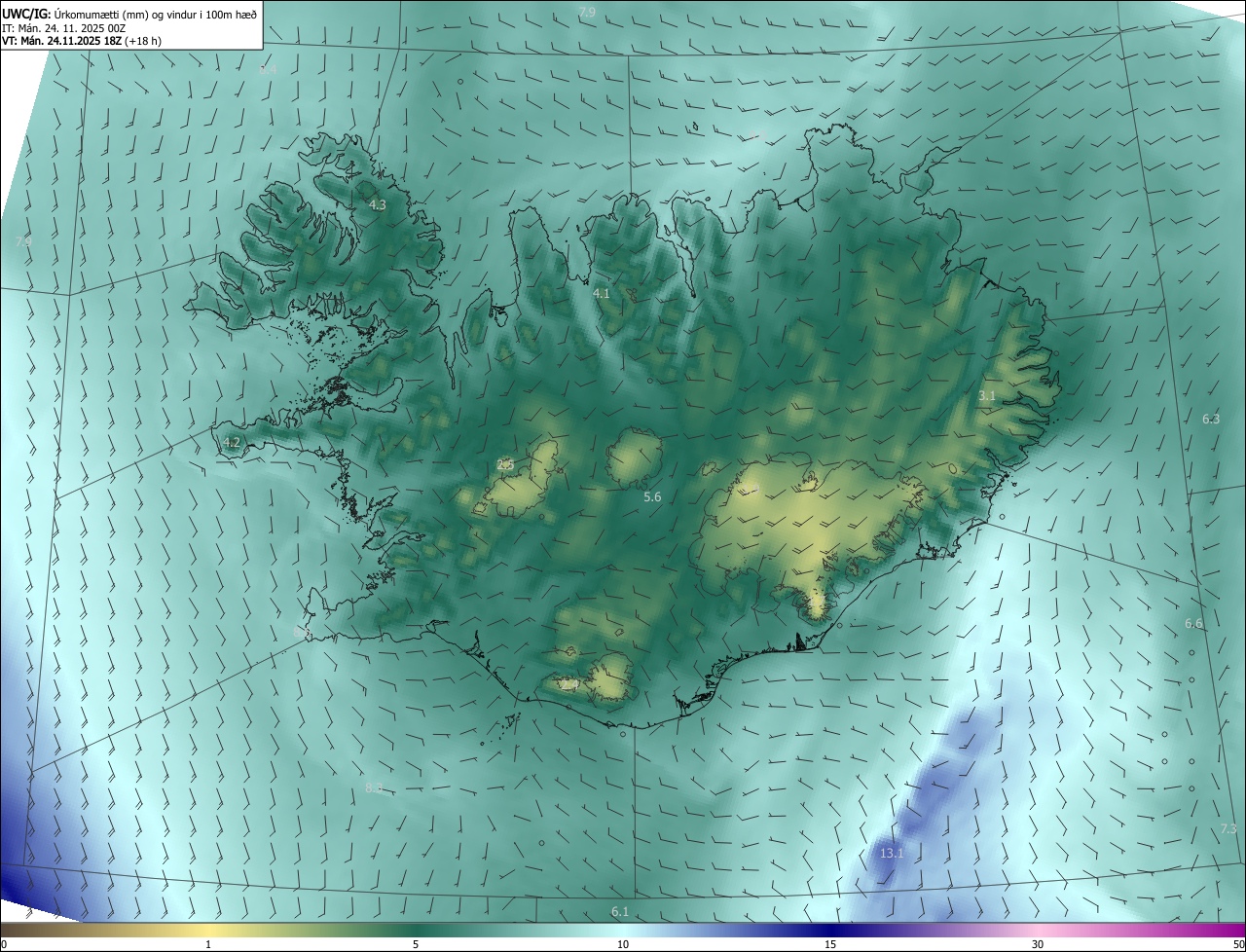Click the 4.3 value over the Westfjords
The height and width of the screenshot is (952, 1246).
pyautogui.click(x=377, y=205)
